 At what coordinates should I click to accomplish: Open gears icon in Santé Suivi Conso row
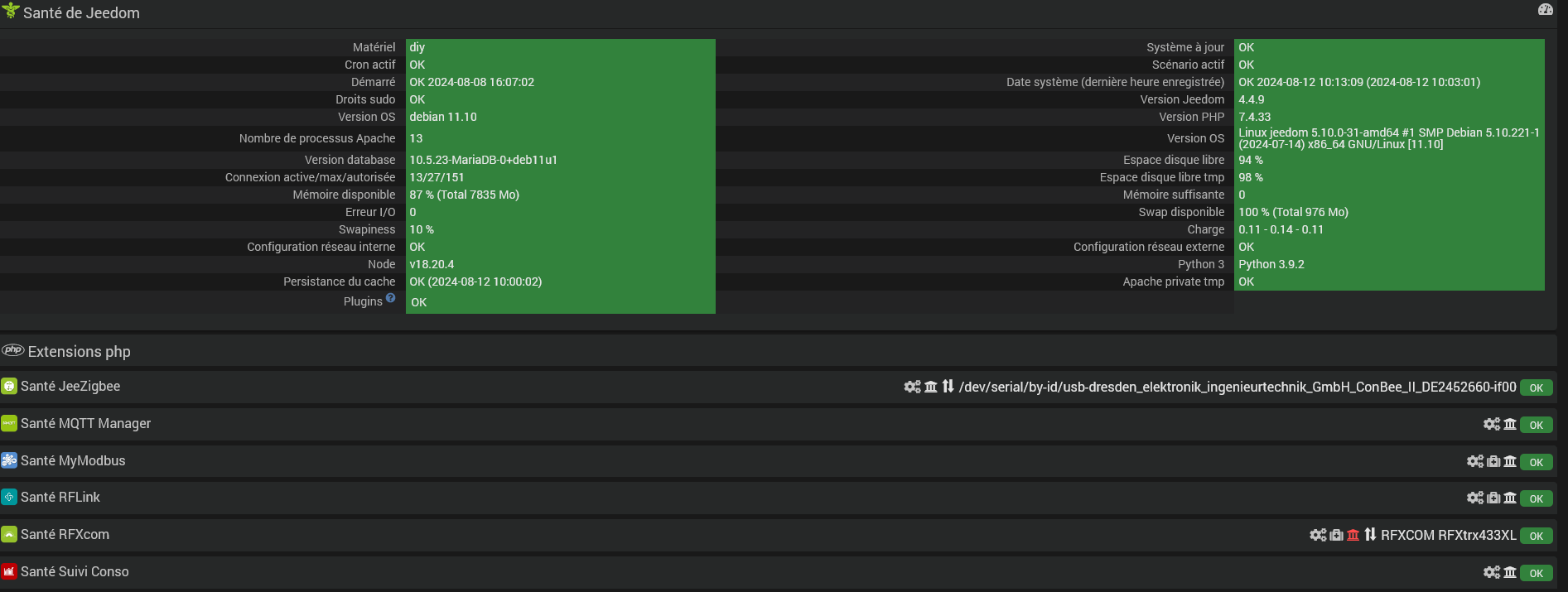[x=1492, y=572]
